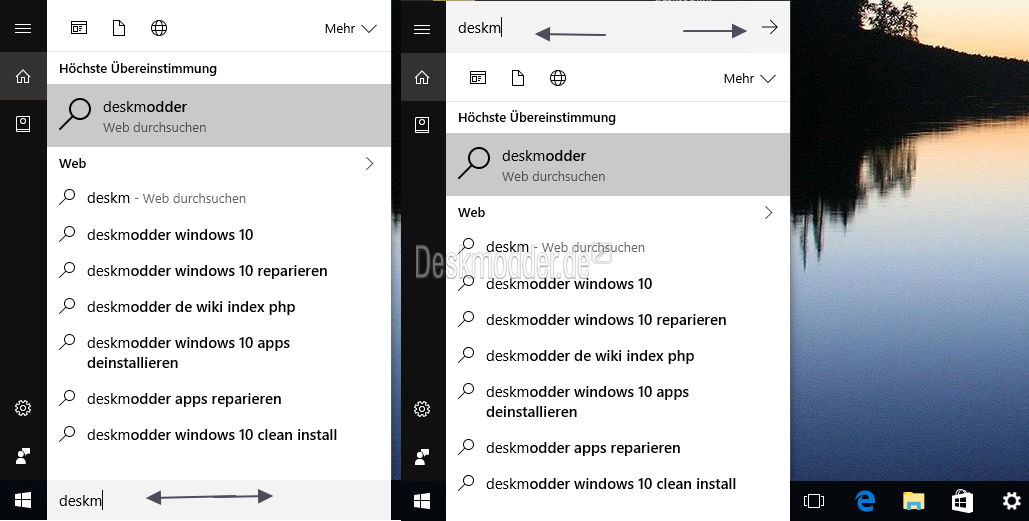1029x521 pixels.
Task: Open the Feedback icon in the left panel sidebar
Action: [23, 457]
